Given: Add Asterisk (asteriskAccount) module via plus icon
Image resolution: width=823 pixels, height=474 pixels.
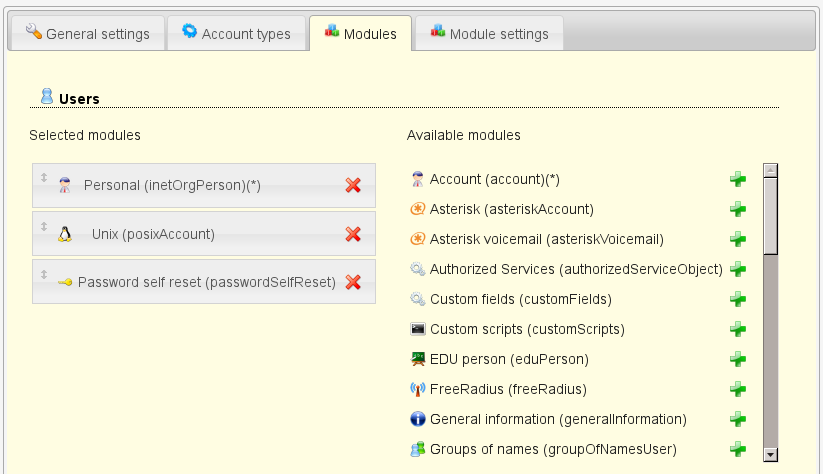Looking at the screenshot, I should [x=738, y=209].
